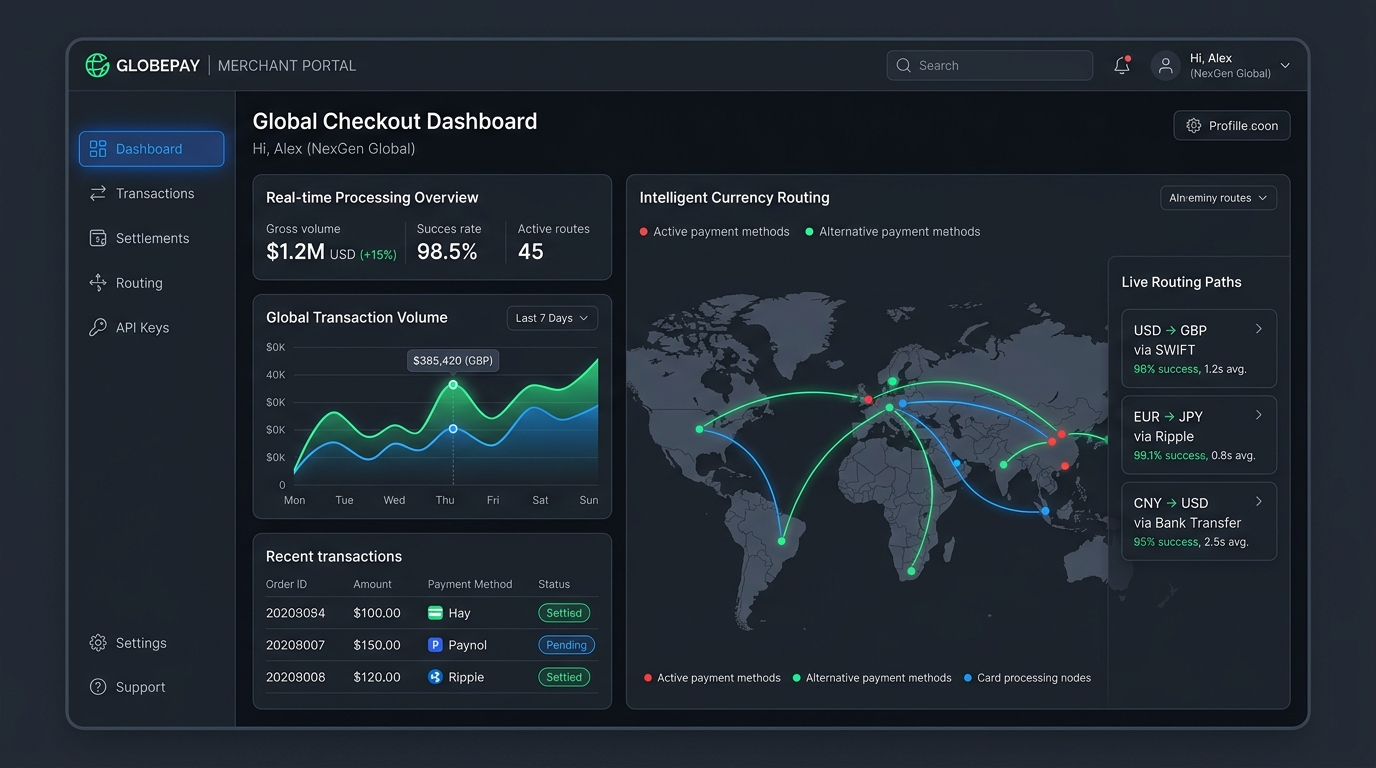Viewport: 1376px width, 768px height.
Task: Open Settings from the sidebar
Action: (x=151, y=643)
